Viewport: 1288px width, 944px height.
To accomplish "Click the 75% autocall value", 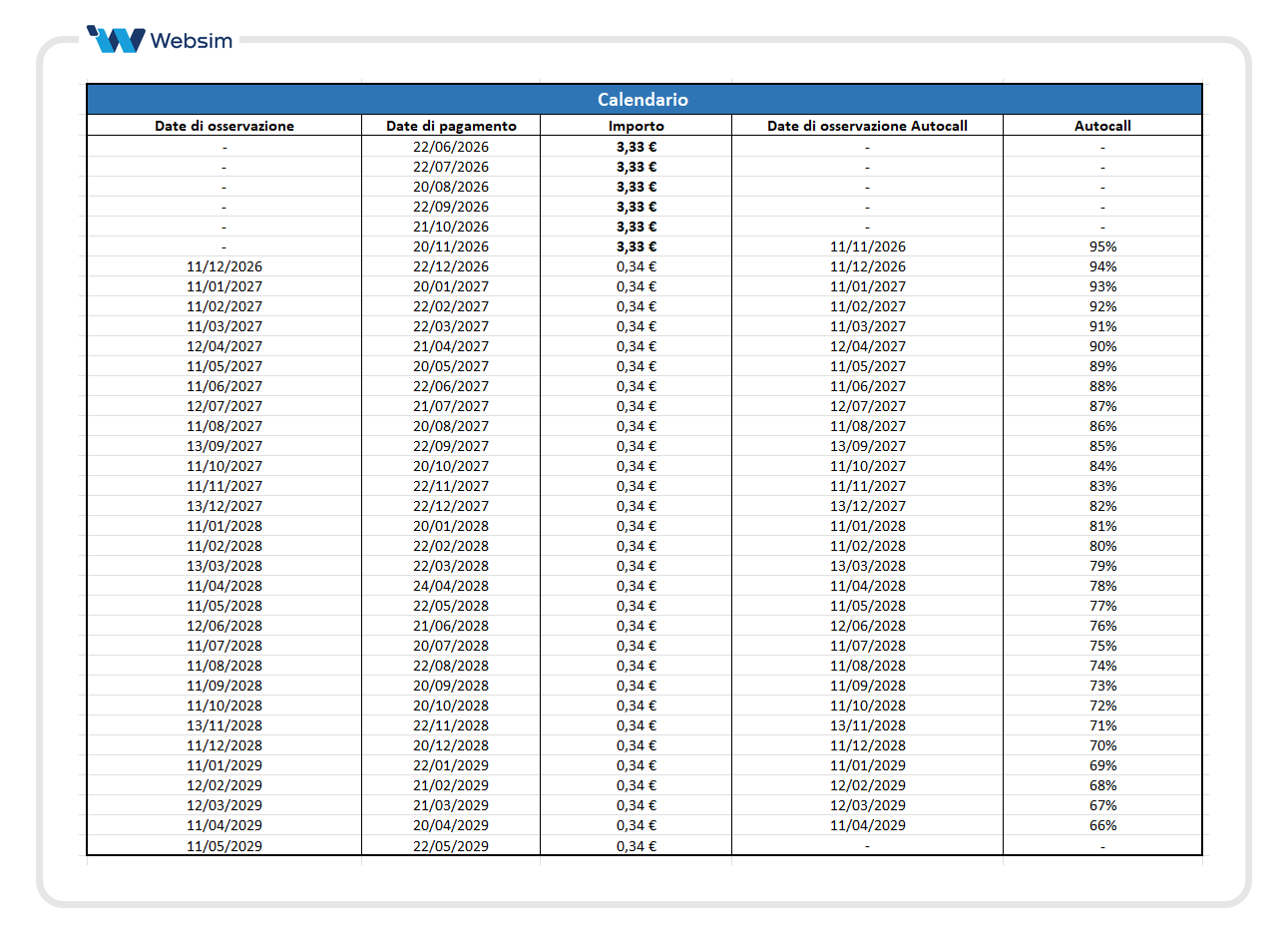I will 1102,646.
